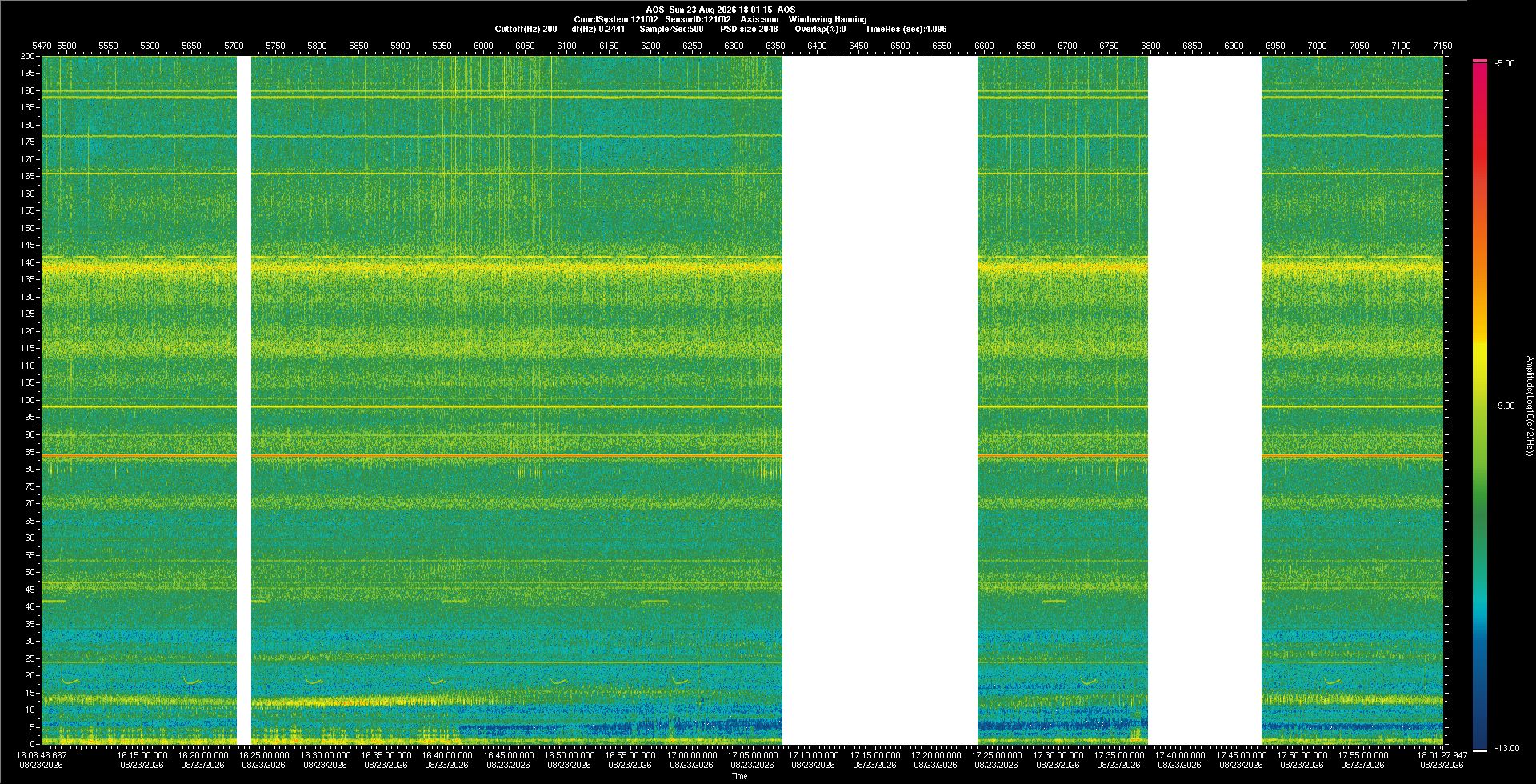Click the title date 'Sun 23 Aug 2026 18:01:15'

(x=720, y=10)
